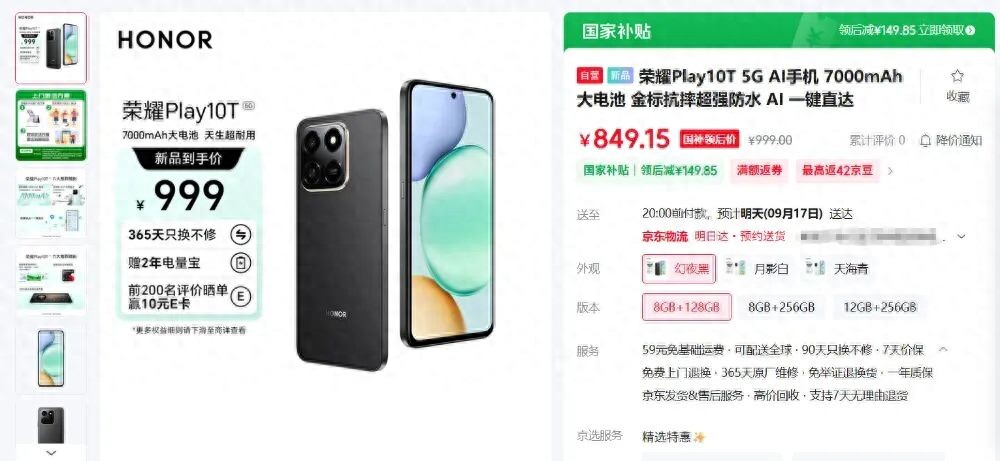Select the 月影白 color option
This screenshot has height=461, width=1000.
758,268
